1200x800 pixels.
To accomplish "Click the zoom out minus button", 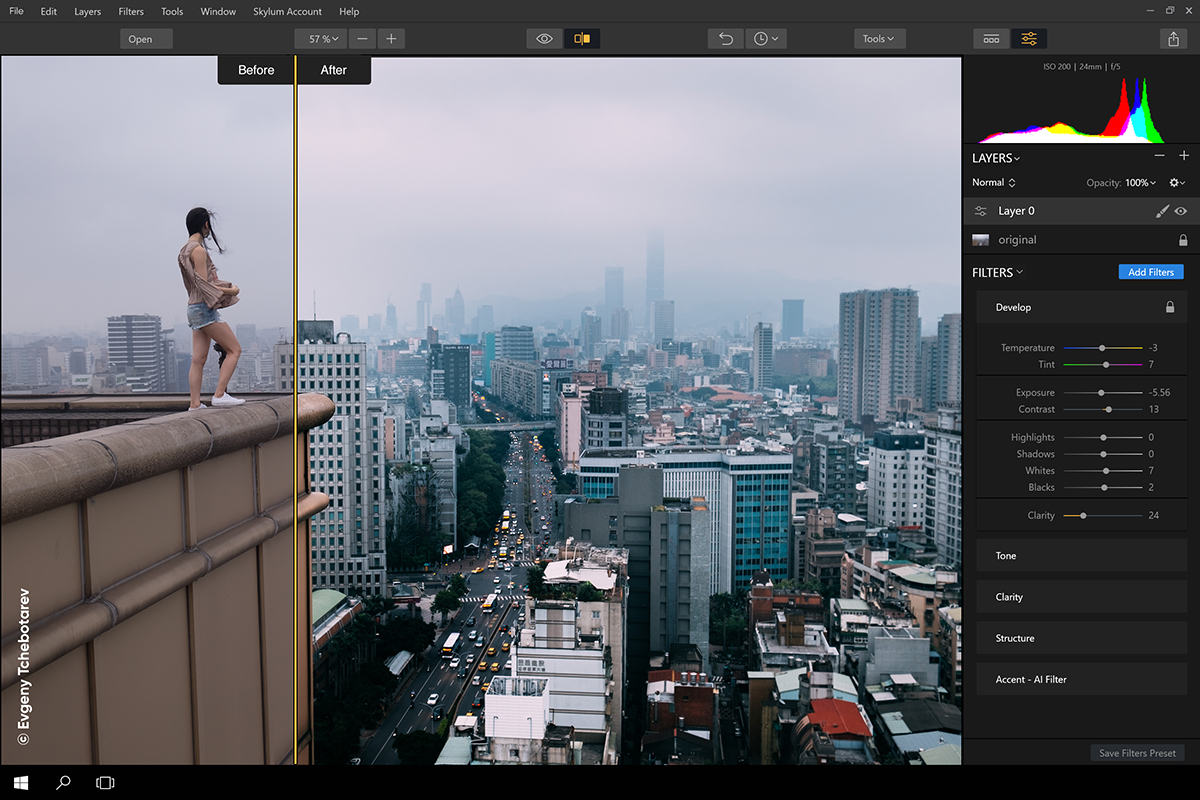I will [x=362, y=39].
